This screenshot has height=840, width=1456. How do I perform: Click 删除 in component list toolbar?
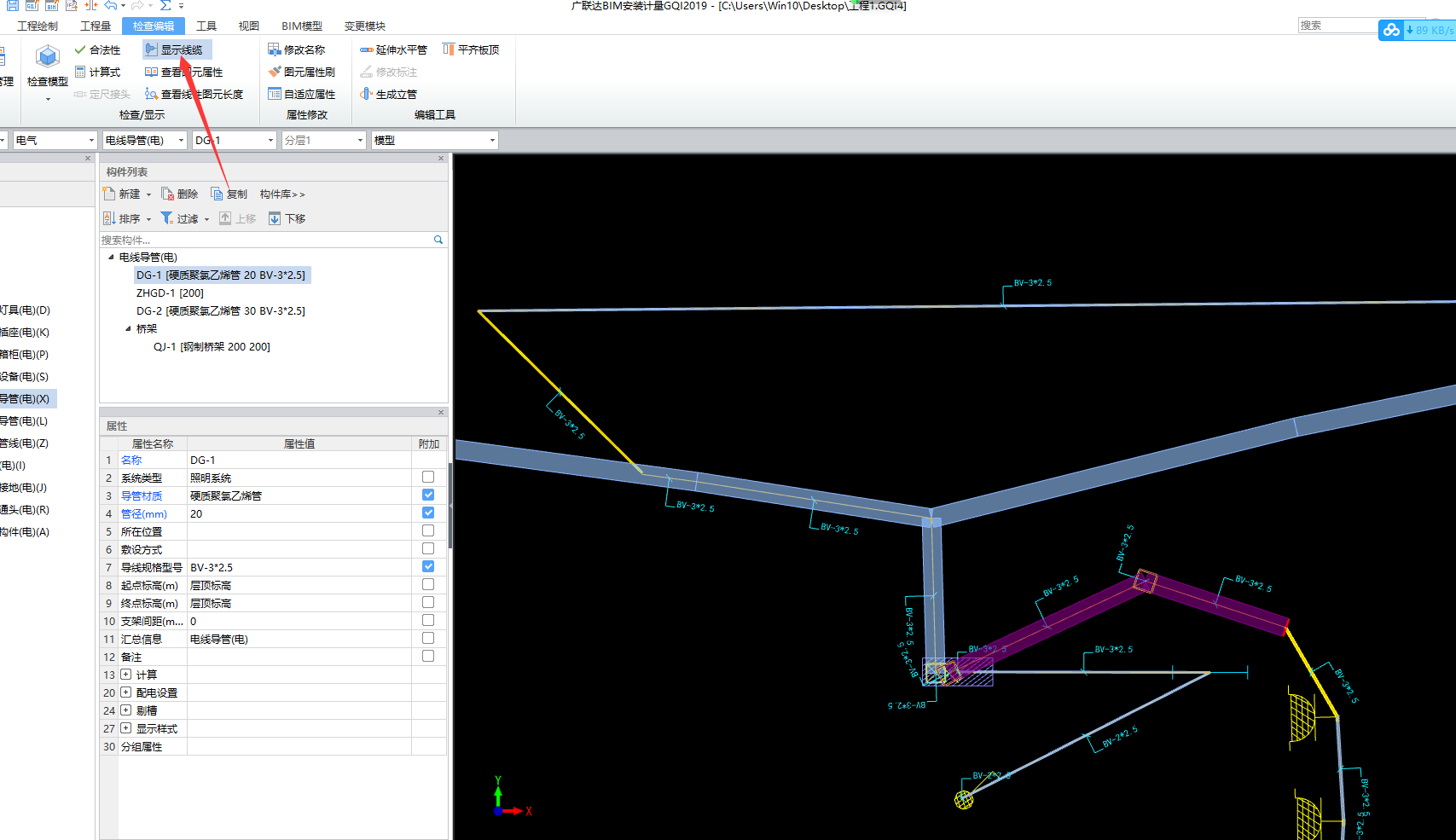(x=180, y=194)
